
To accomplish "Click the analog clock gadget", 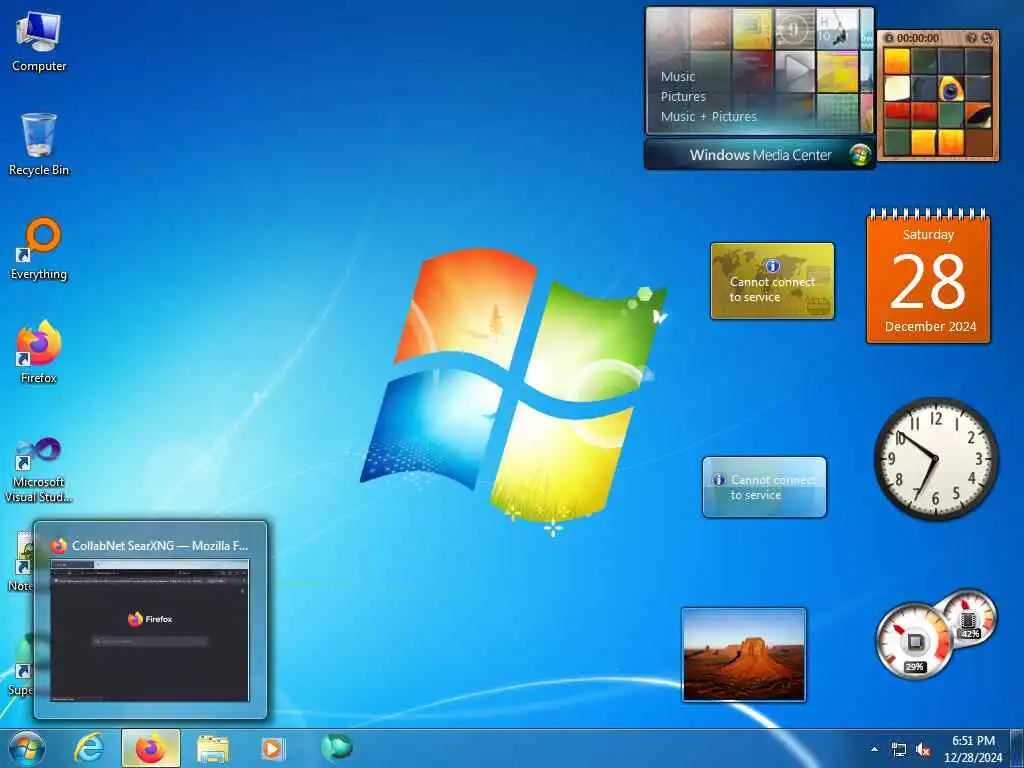I will pos(936,458).
